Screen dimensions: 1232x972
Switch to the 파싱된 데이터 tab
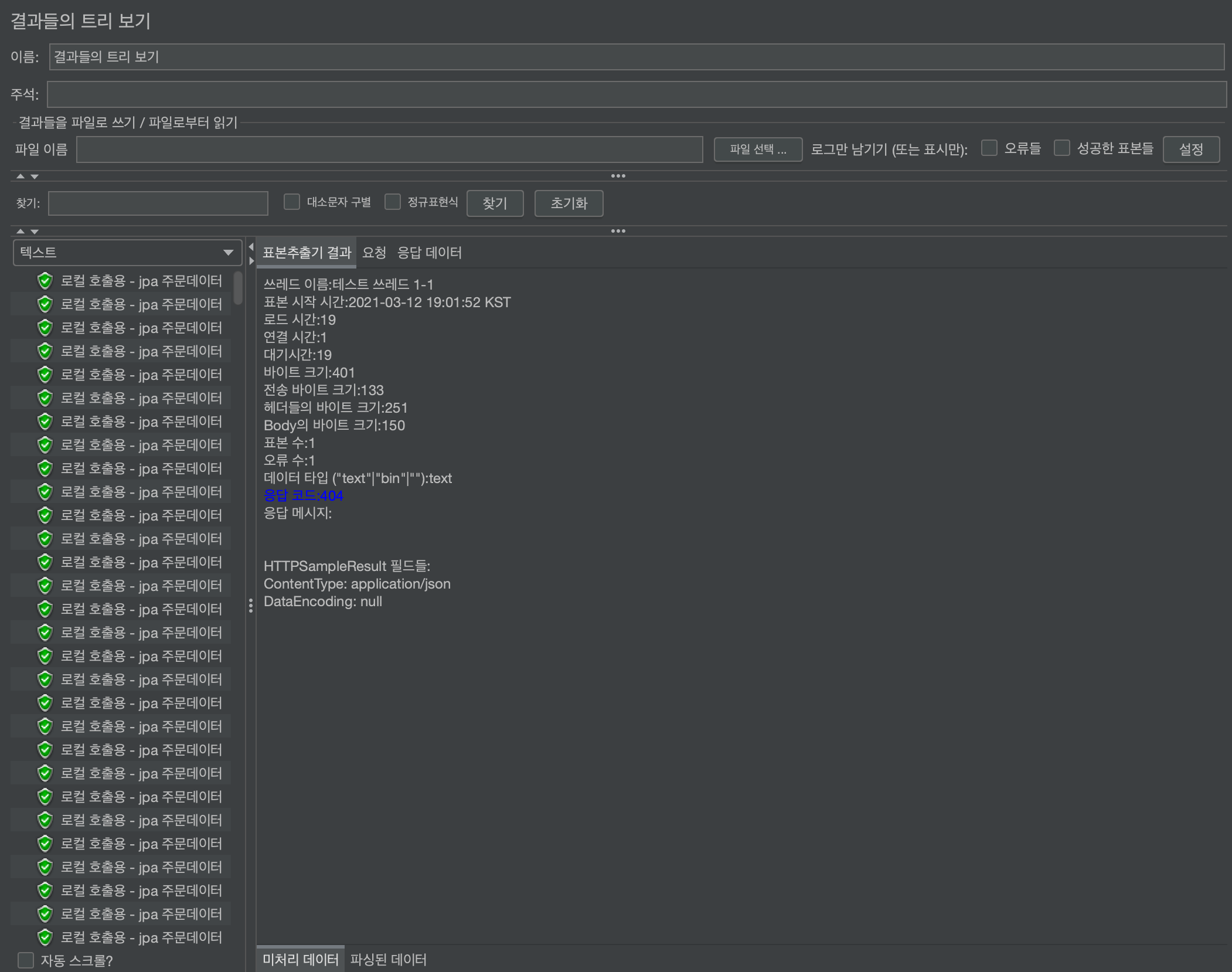(x=388, y=959)
